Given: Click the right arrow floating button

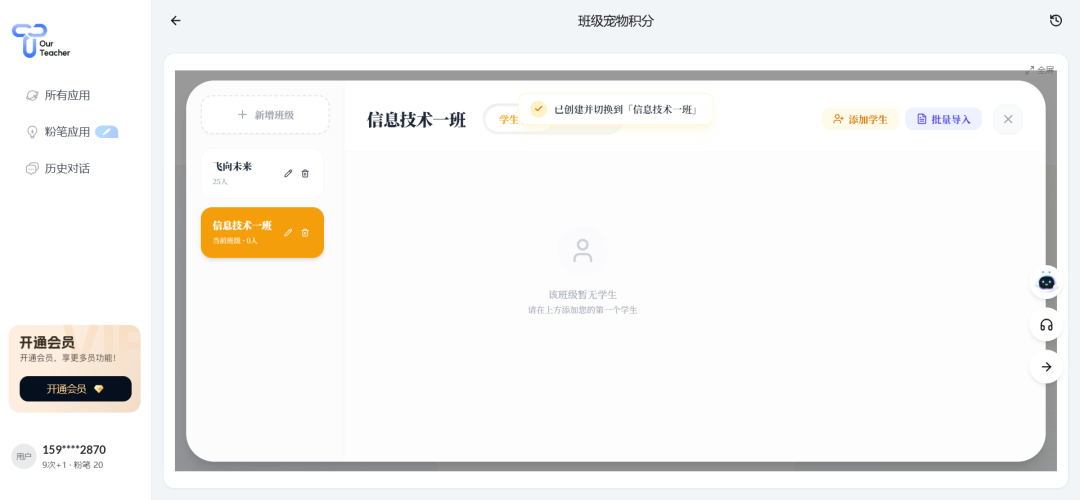Looking at the screenshot, I should click(1046, 366).
